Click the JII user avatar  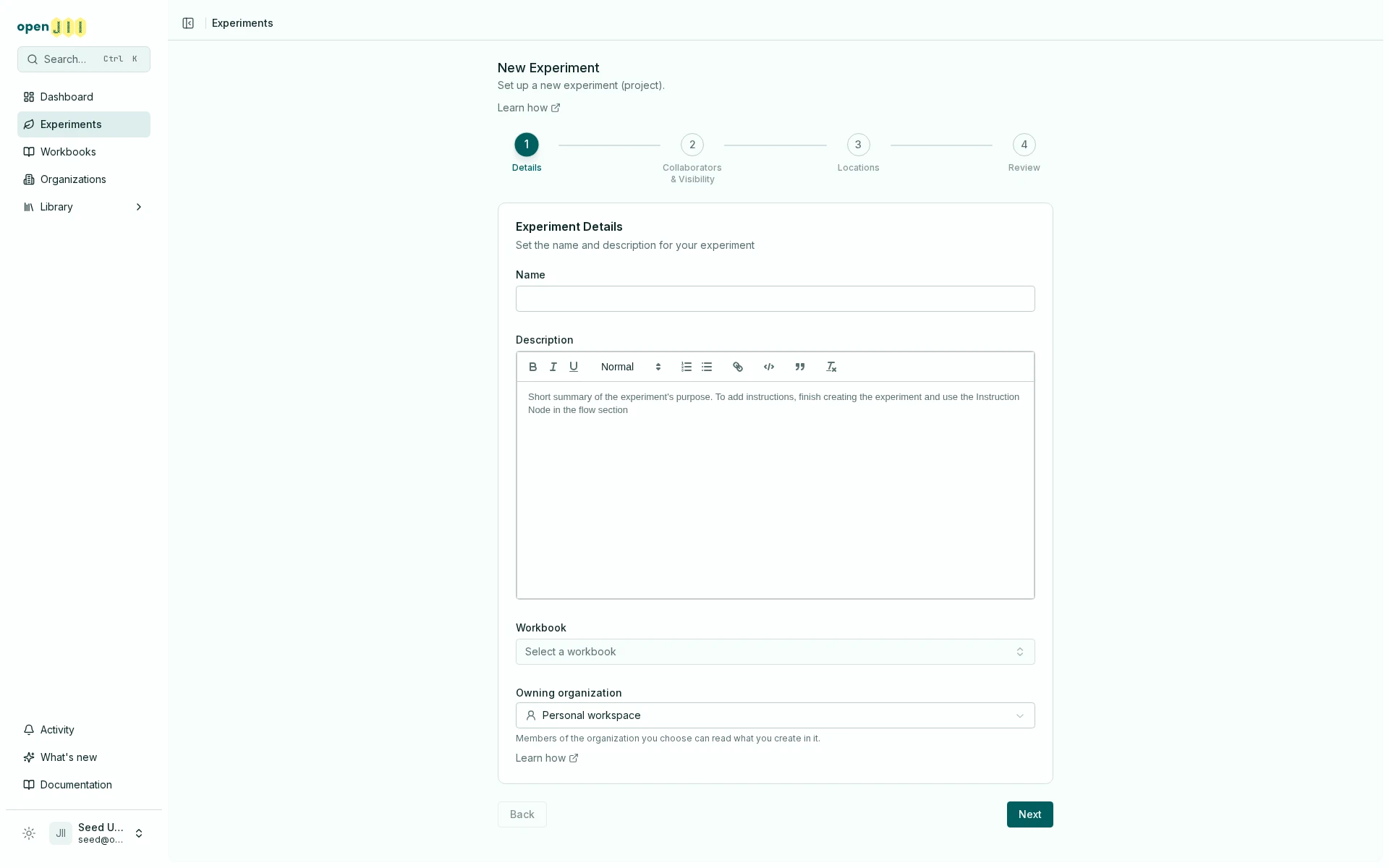(x=61, y=833)
